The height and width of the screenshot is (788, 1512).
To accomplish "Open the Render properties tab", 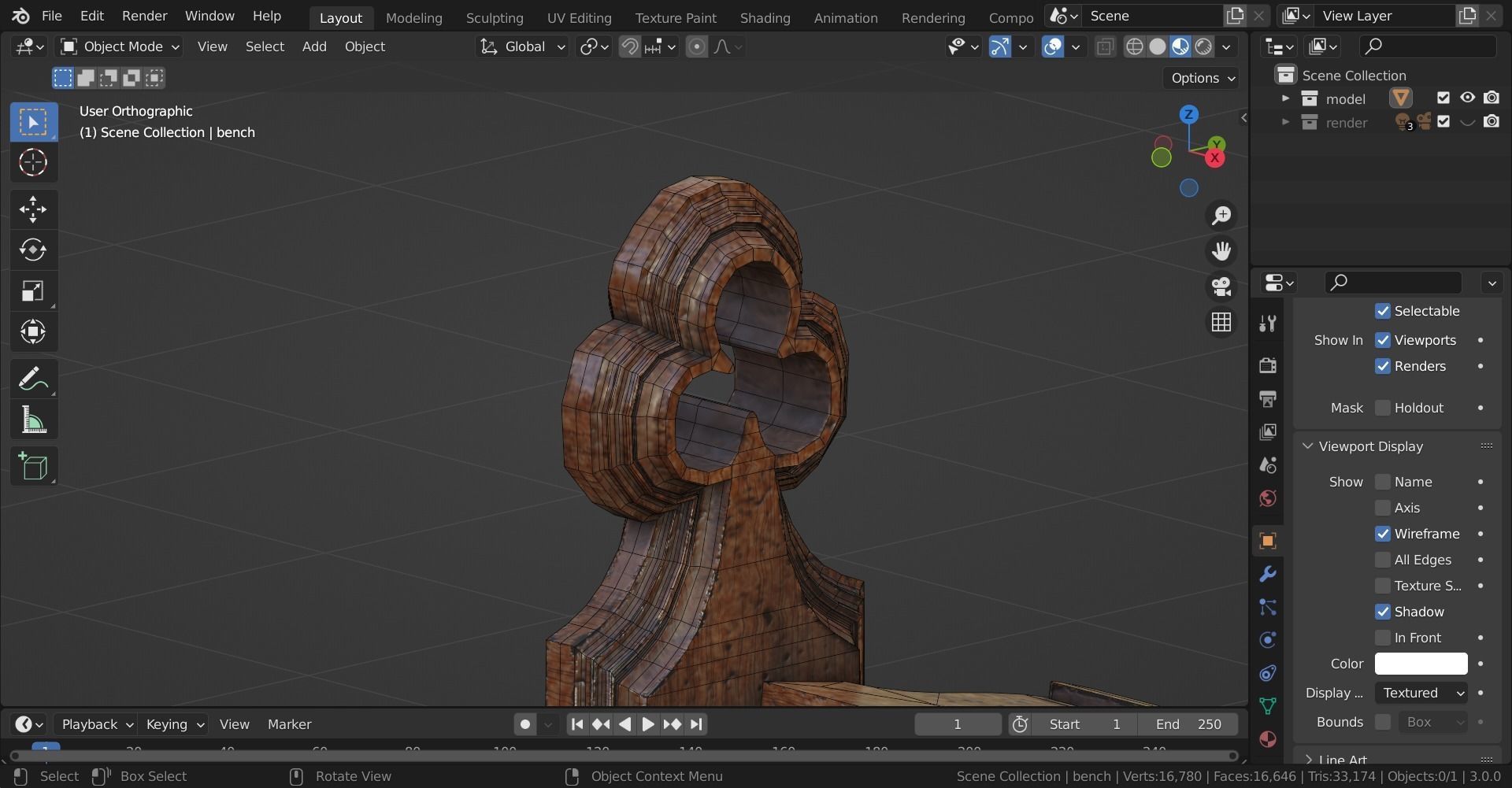I will 1267,365.
